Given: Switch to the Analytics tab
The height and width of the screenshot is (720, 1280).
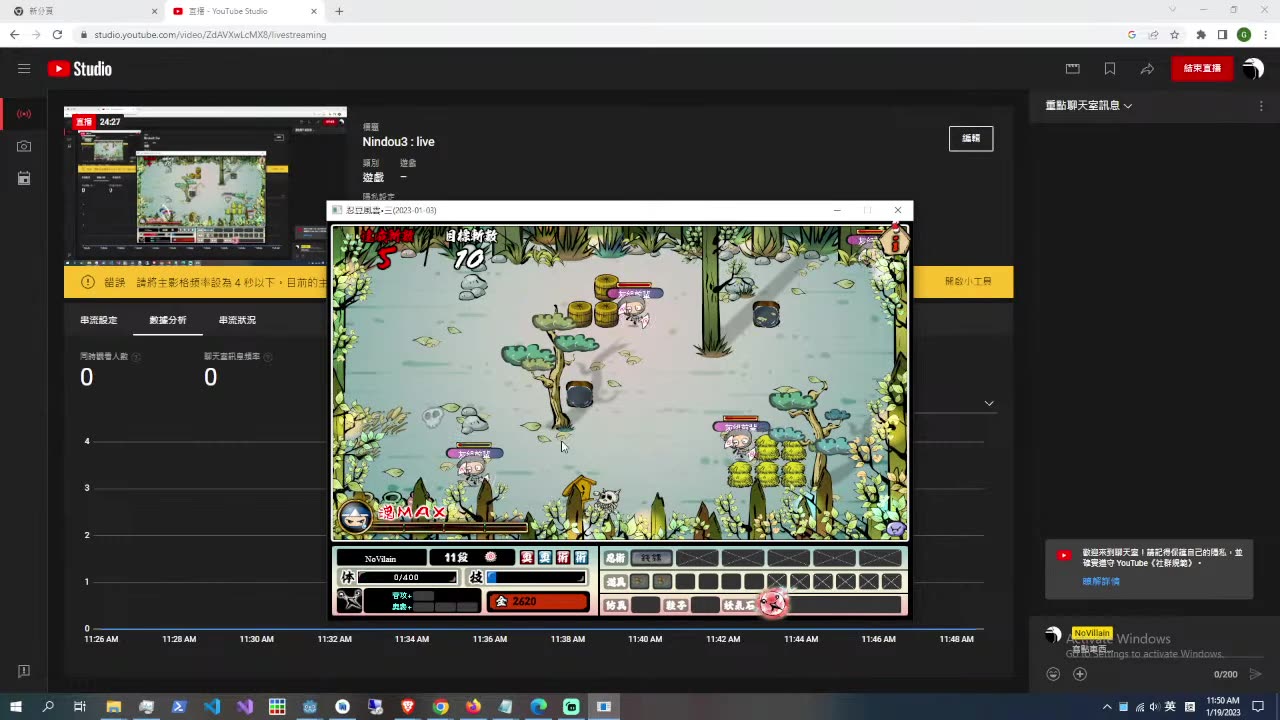Looking at the screenshot, I should [x=168, y=320].
